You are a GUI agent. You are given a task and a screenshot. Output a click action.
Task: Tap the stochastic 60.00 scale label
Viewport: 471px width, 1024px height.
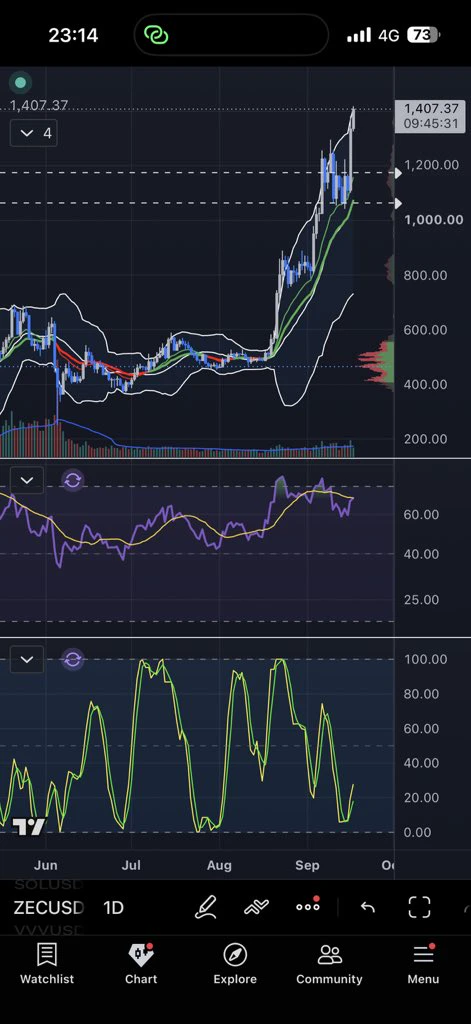click(x=421, y=729)
